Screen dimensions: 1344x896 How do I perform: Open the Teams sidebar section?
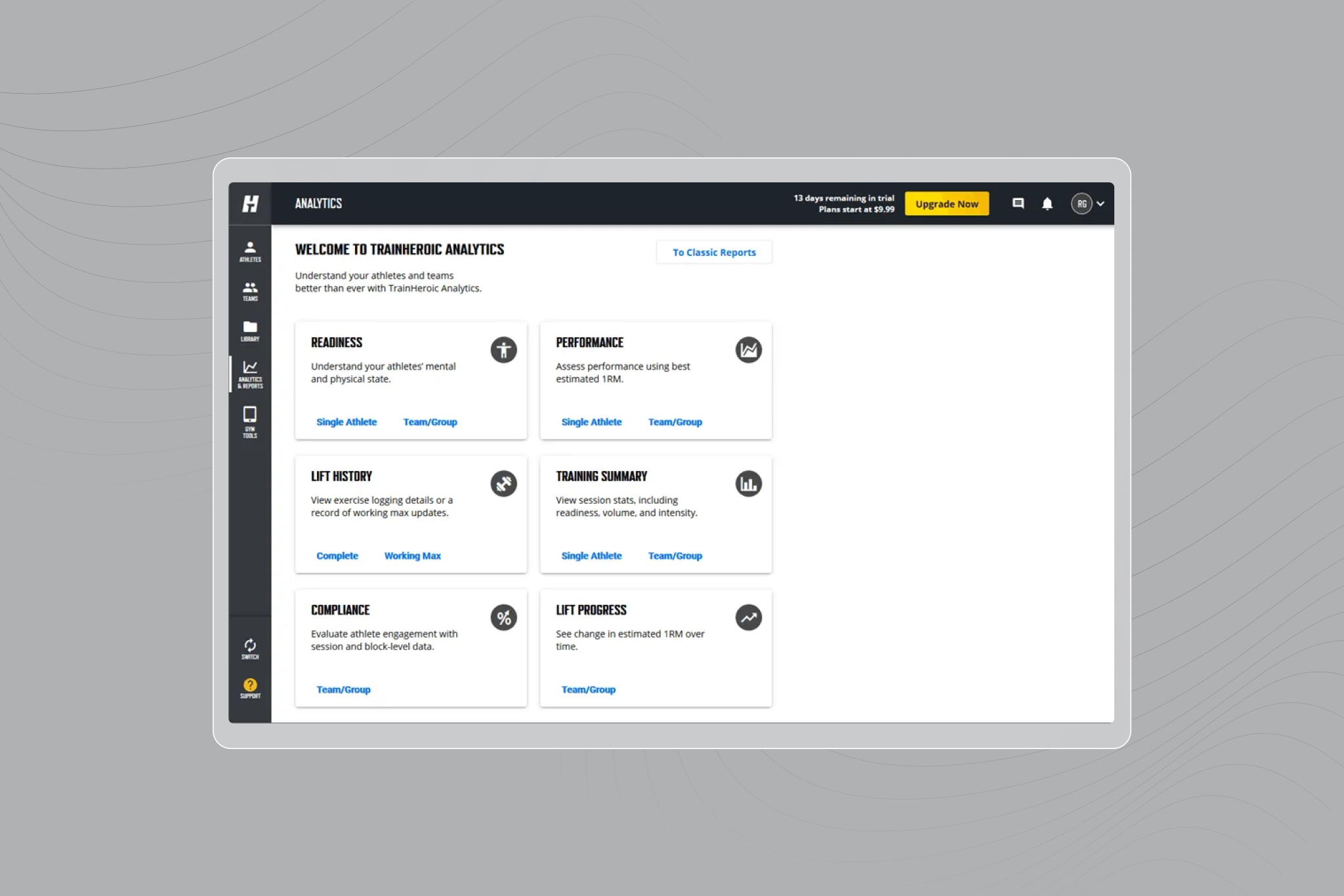point(250,291)
